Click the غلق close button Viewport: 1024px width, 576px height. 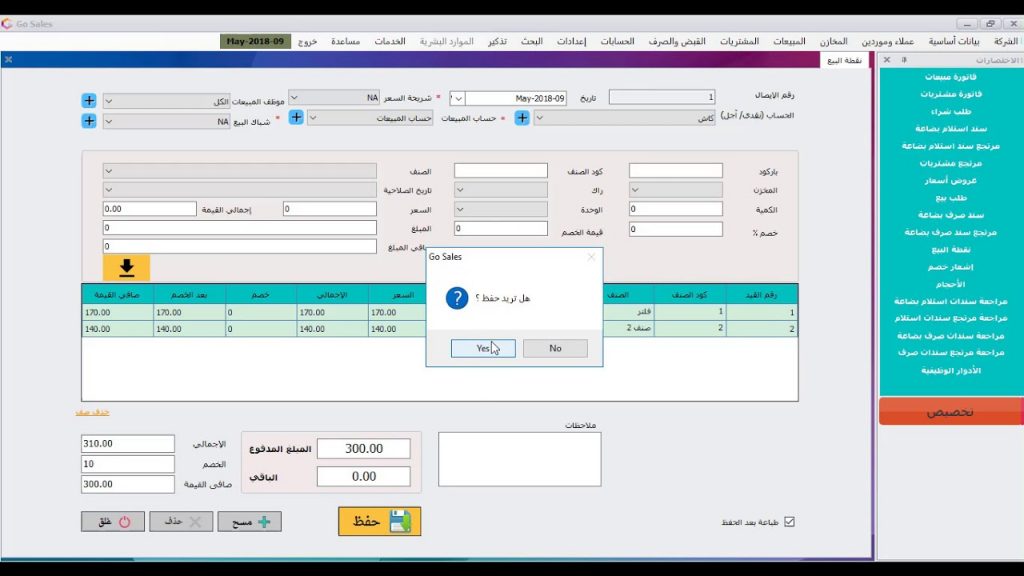(113, 522)
